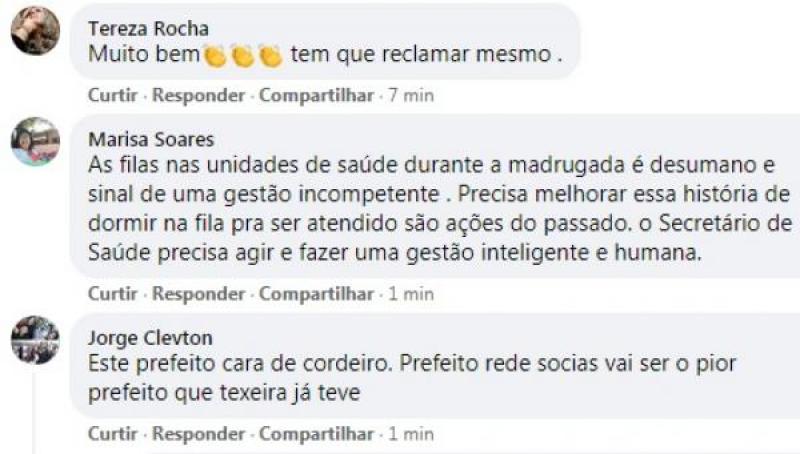Image resolution: width=800 pixels, height=454 pixels.
Task: Reply to Jorge Clevton's comment
Action: [198, 434]
